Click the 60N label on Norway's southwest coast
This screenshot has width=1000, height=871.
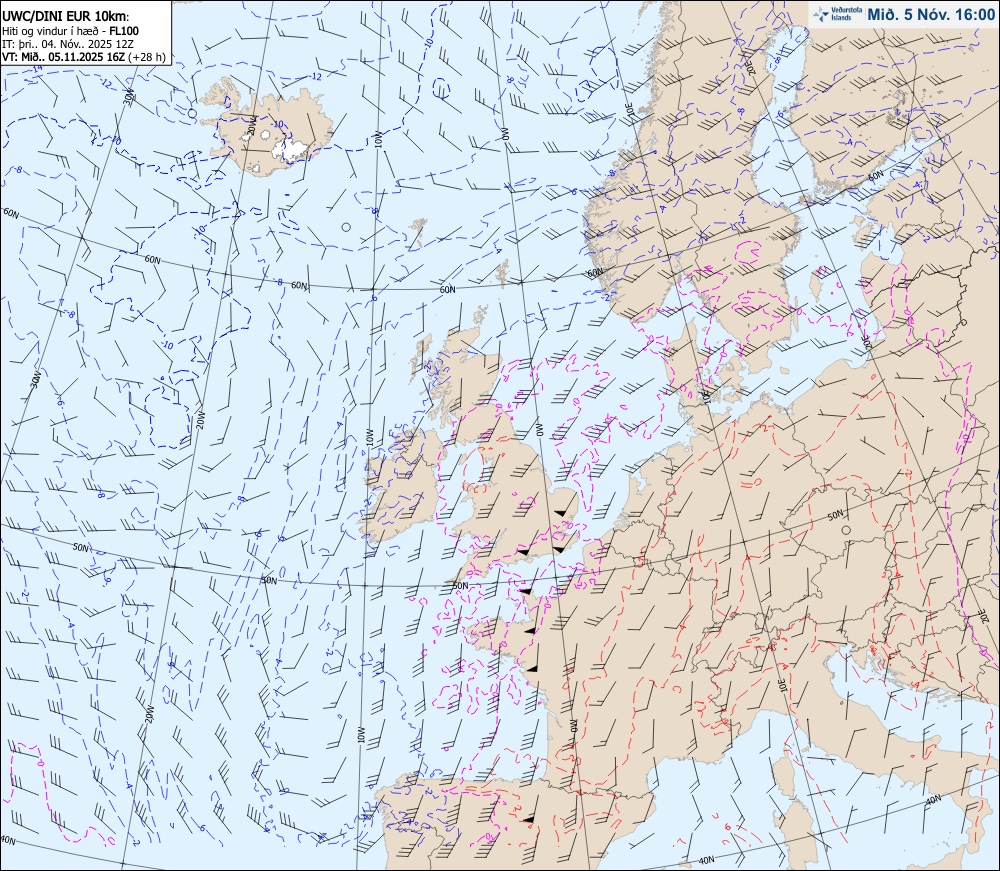click(595, 272)
